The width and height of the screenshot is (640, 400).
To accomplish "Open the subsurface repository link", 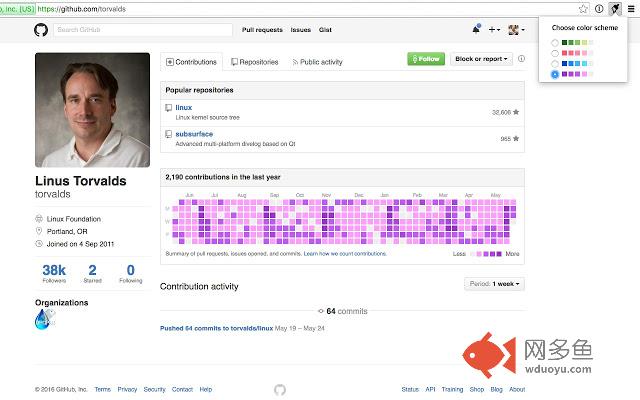I will pos(194,134).
